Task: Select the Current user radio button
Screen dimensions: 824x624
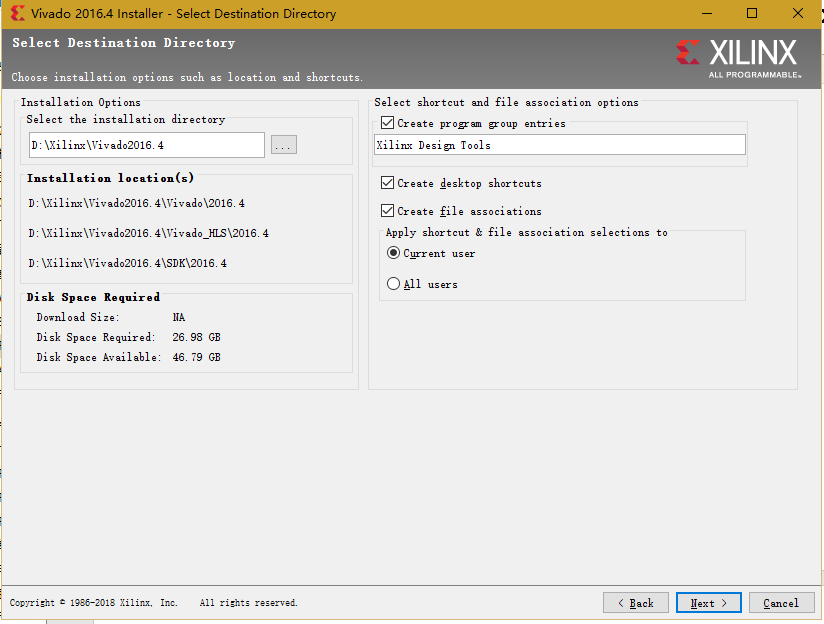Action: tap(393, 253)
